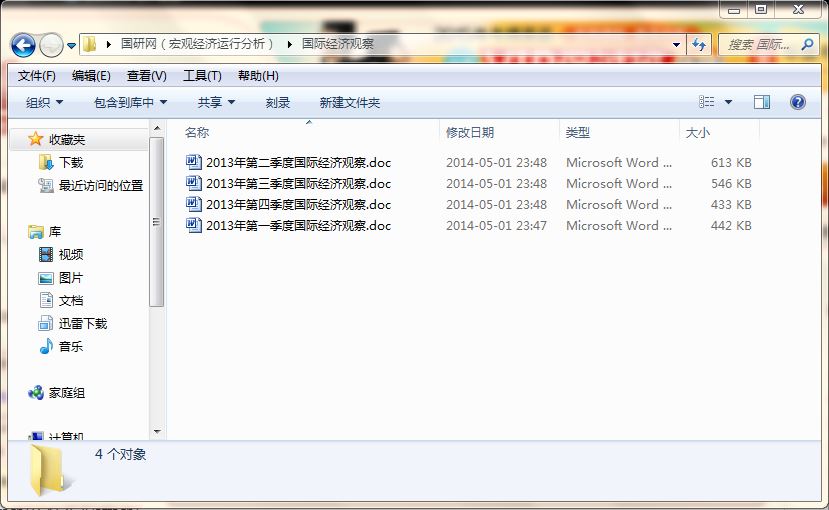
Task: Open 文档 library
Action: pyautogui.click(x=71, y=301)
